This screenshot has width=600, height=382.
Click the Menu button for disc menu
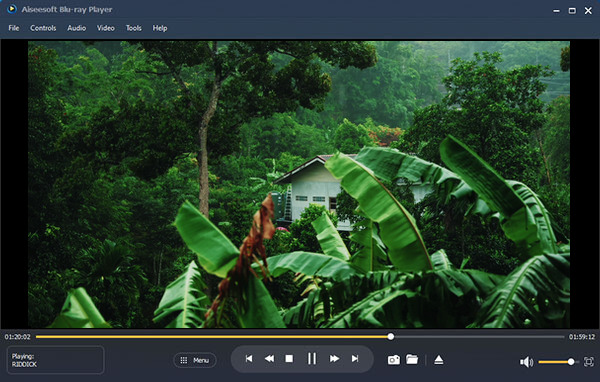coord(195,360)
